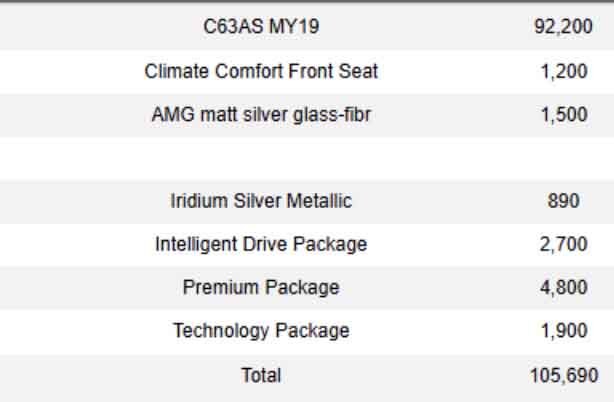Select the 1,900 price value
The height and width of the screenshot is (402, 614).
(x=564, y=331)
